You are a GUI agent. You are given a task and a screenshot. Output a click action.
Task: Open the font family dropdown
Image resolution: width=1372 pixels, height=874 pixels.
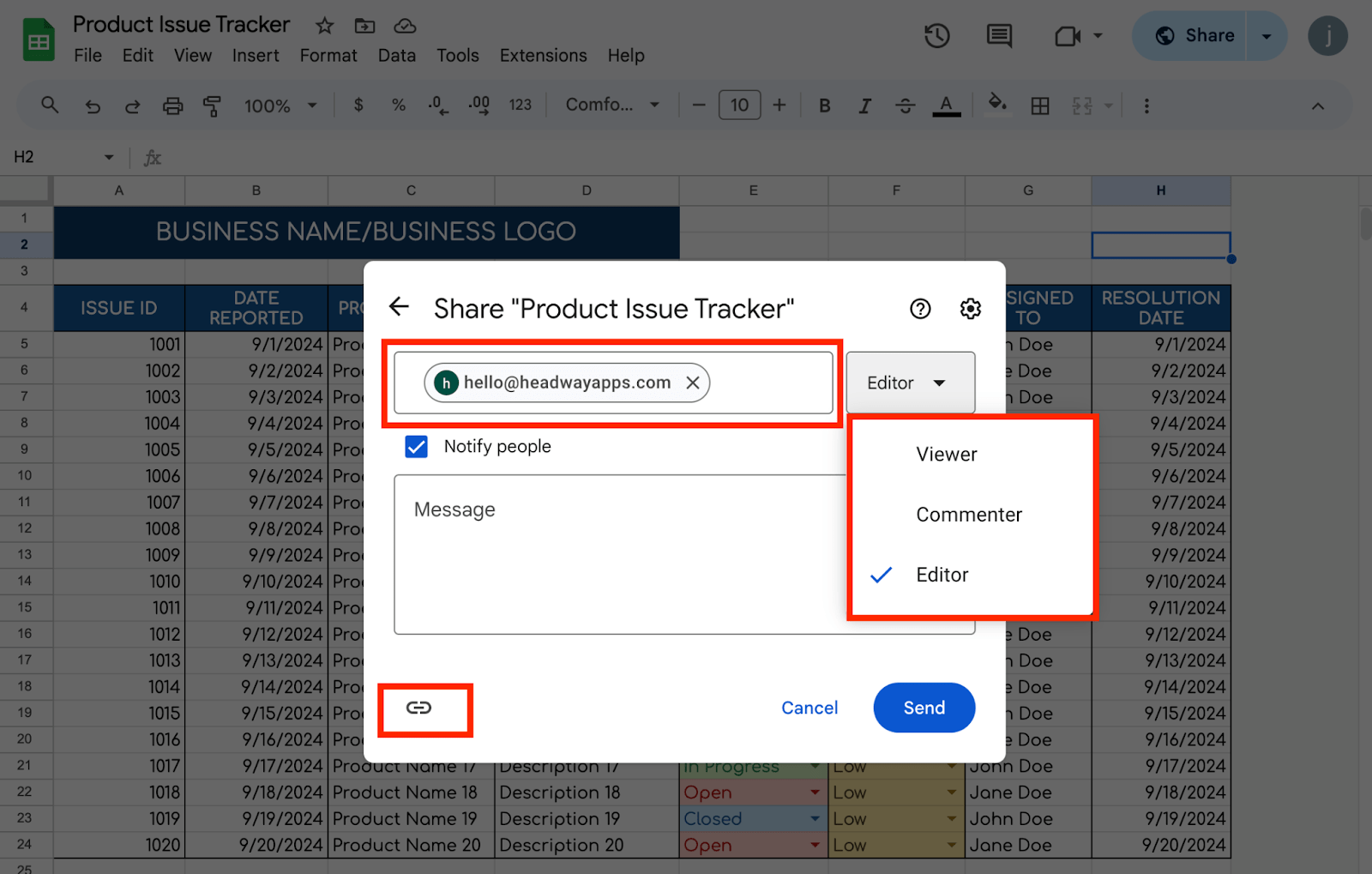(x=612, y=105)
